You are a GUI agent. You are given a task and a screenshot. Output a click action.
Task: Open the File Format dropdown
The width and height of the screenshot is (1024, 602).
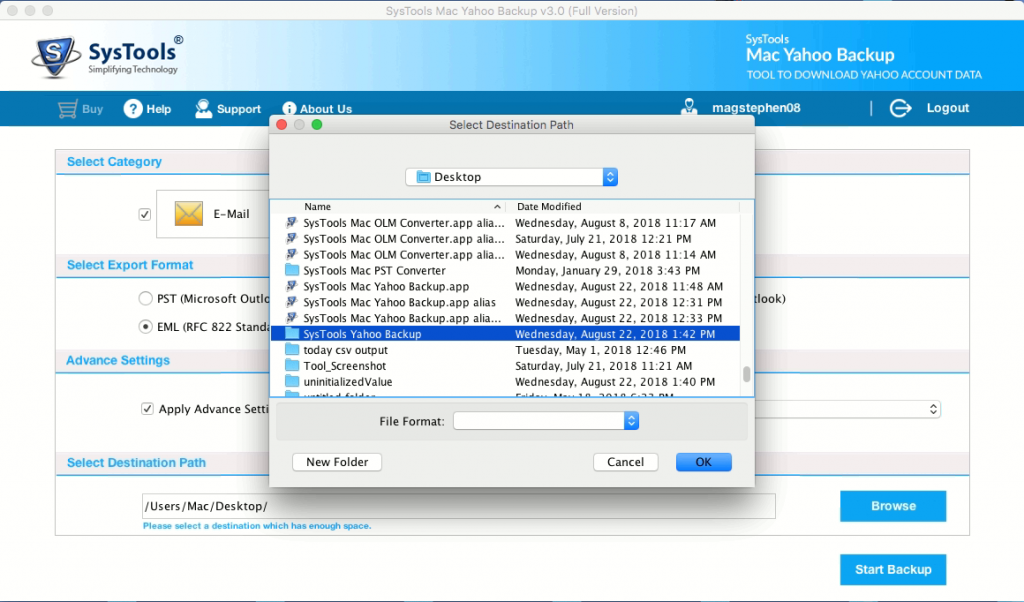546,421
